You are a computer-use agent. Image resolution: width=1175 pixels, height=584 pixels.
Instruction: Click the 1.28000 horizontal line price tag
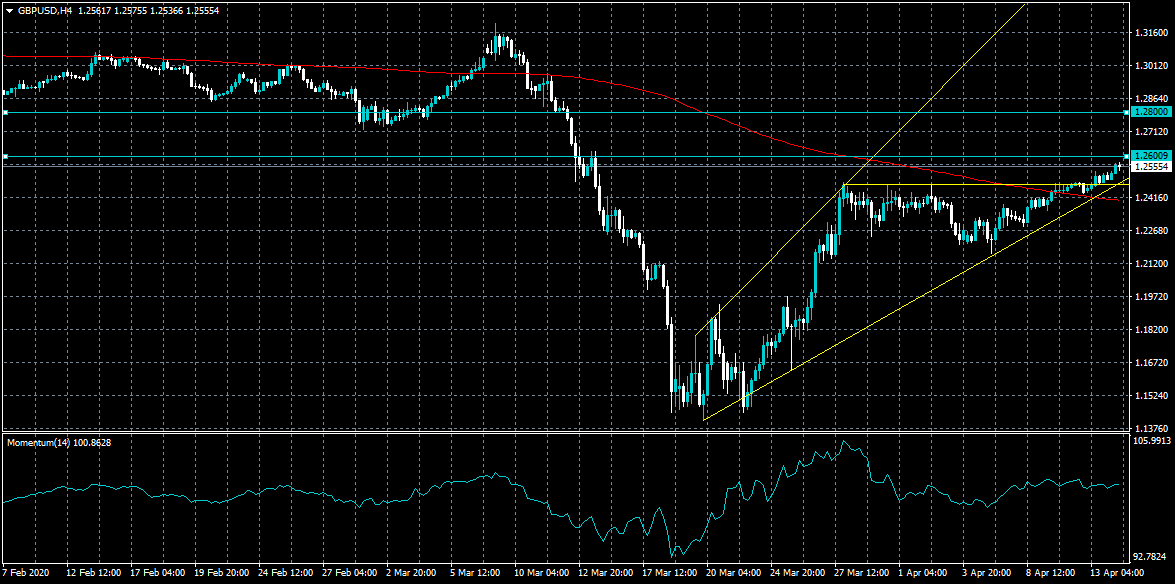coord(1151,112)
